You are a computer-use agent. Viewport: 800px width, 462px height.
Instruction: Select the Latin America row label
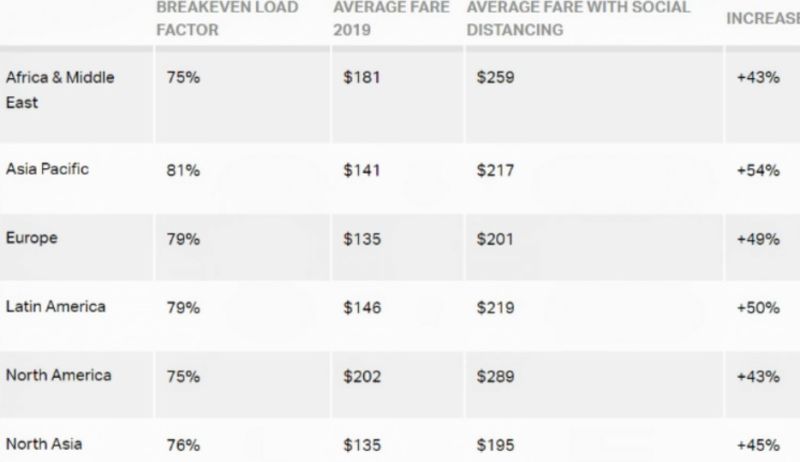click(x=56, y=306)
